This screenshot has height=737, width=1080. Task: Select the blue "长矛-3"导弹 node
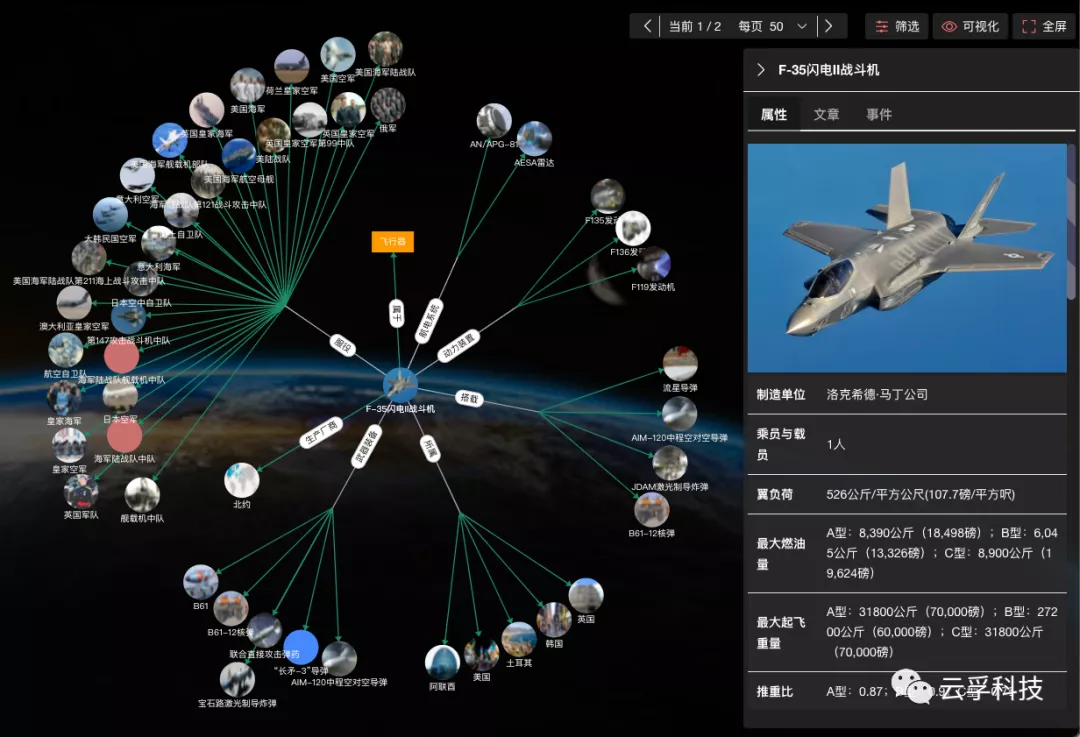click(x=300, y=648)
